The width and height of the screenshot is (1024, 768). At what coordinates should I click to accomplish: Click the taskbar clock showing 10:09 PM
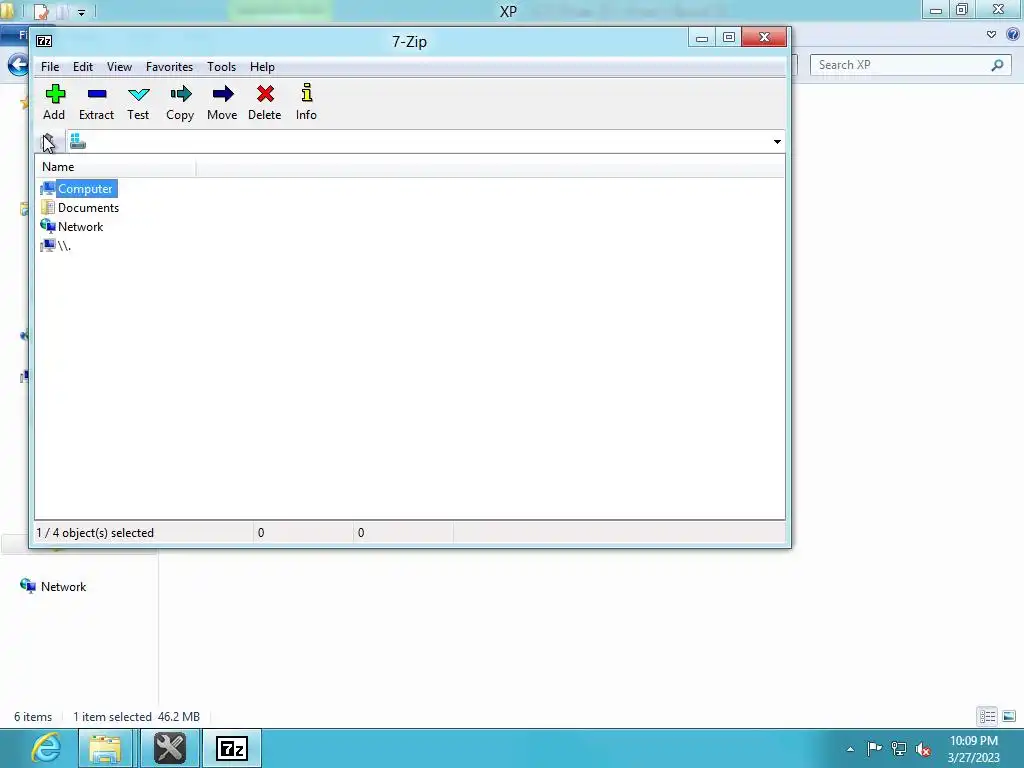[x=974, y=749]
